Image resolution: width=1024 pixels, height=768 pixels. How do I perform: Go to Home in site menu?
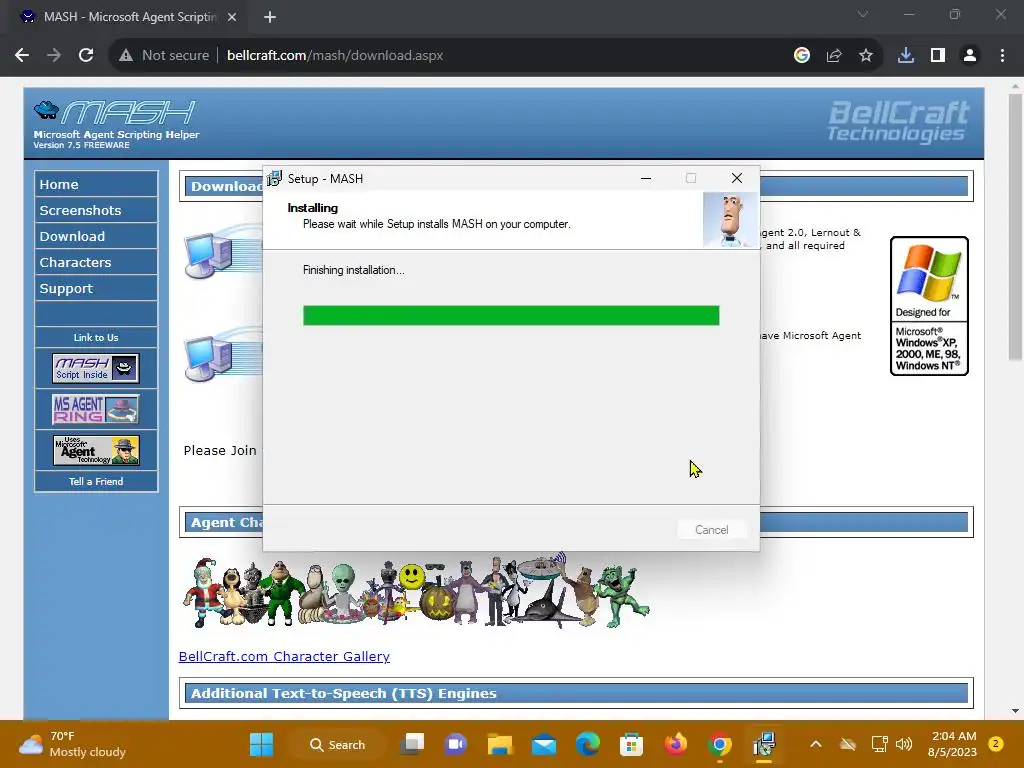pyautogui.click(x=96, y=184)
